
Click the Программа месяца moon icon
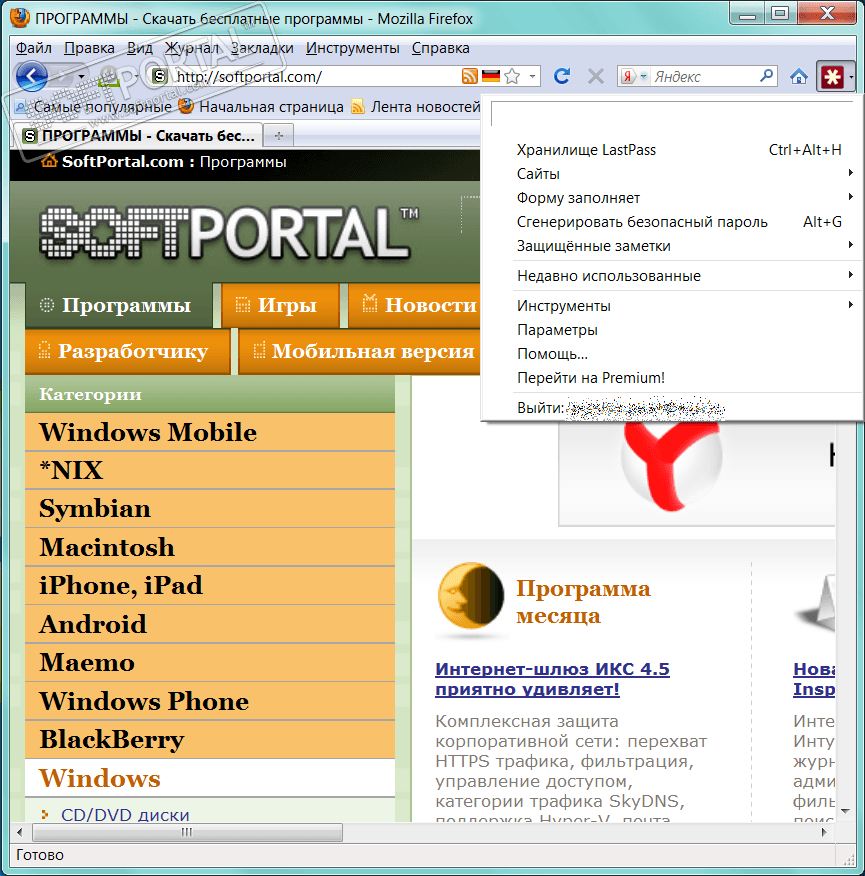(x=470, y=596)
